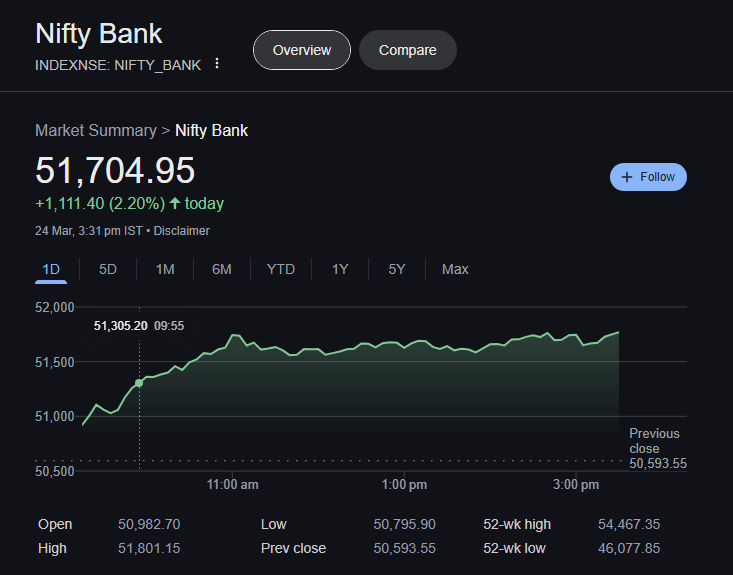
Task: Select the 5D time range tab
Action: click(108, 269)
